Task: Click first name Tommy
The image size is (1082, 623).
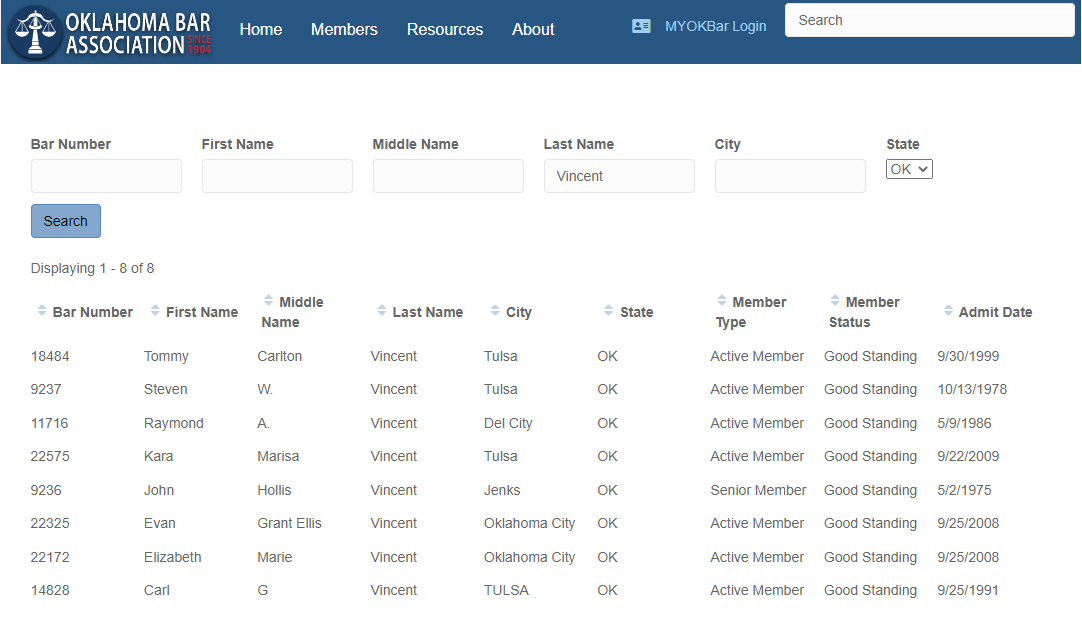Action: [166, 356]
